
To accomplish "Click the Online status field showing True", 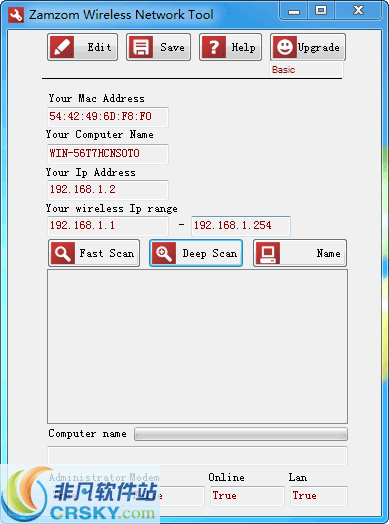I will 247,496.
